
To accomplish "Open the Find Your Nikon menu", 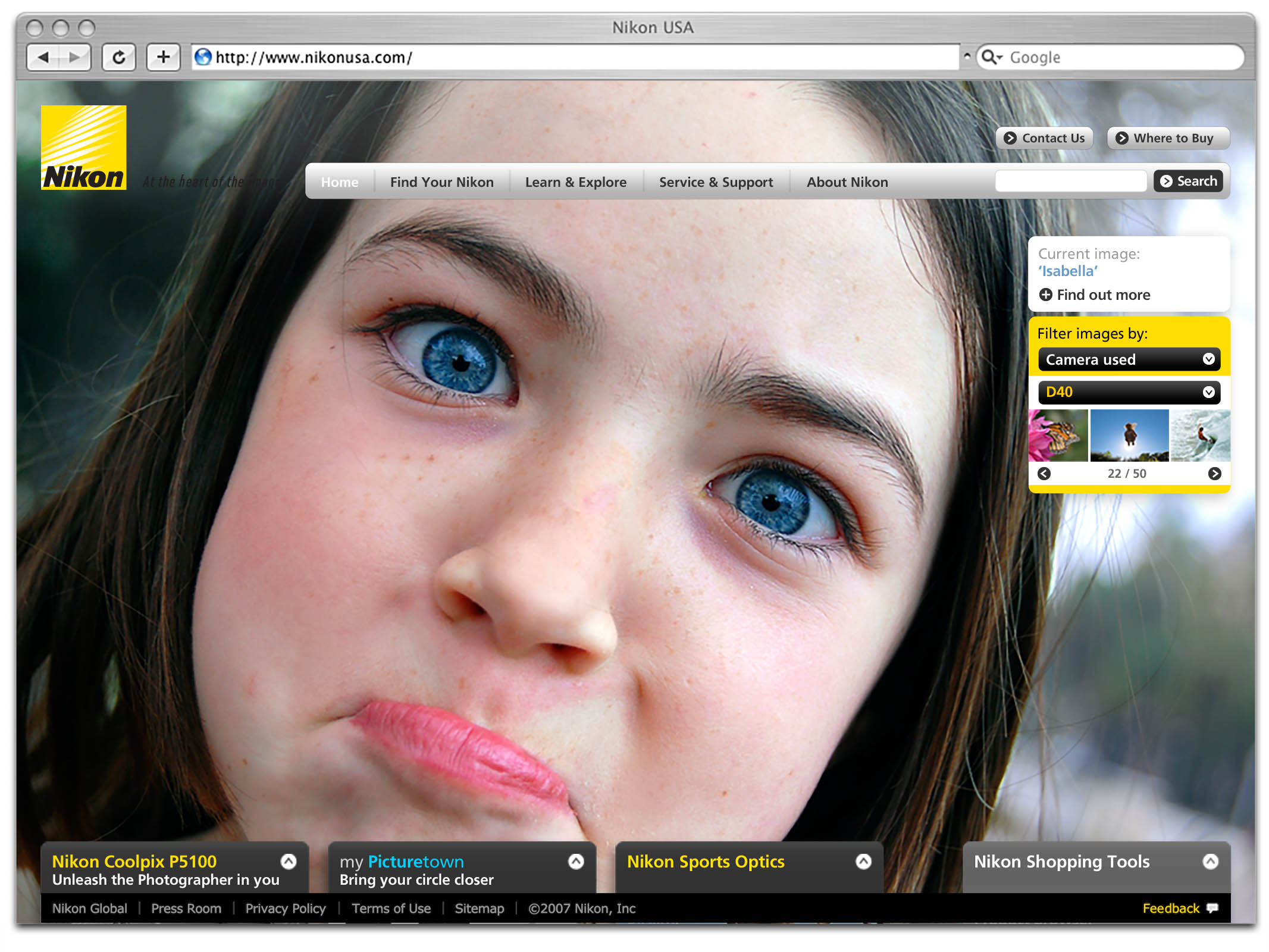I will click(441, 182).
